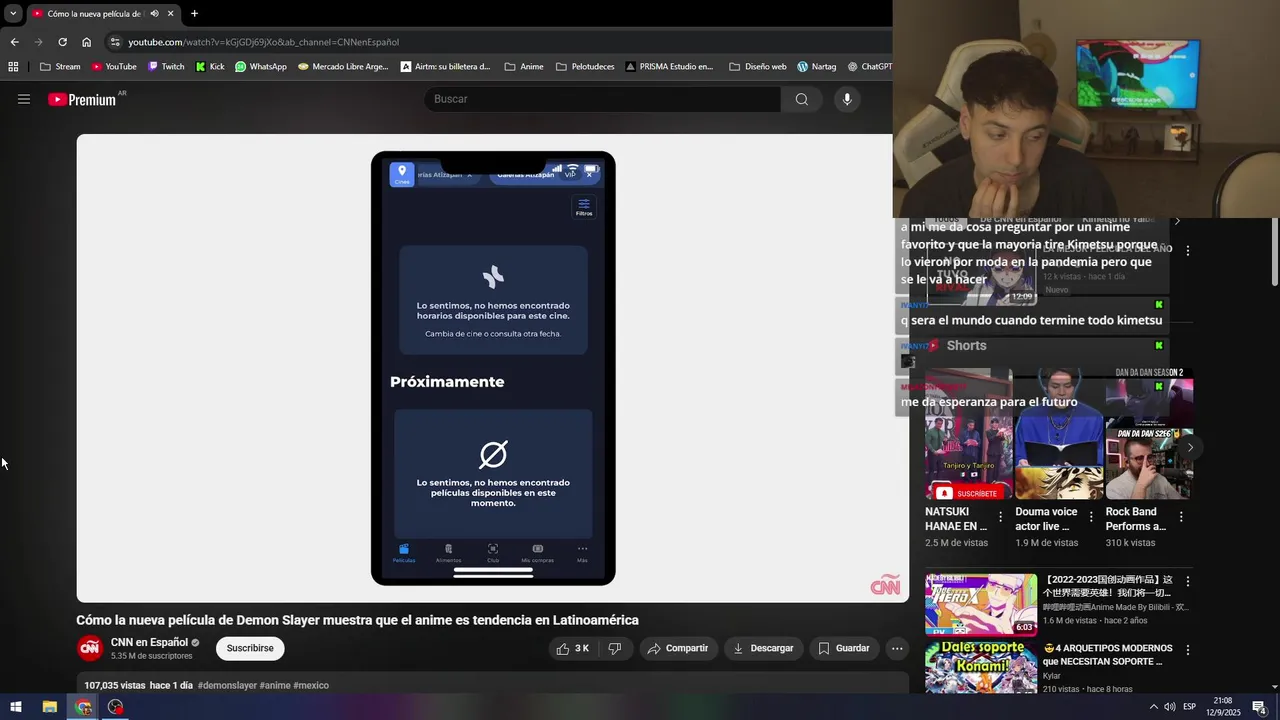Open File Explorer from taskbar
Viewport: 1280px width, 720px height.
49,707
